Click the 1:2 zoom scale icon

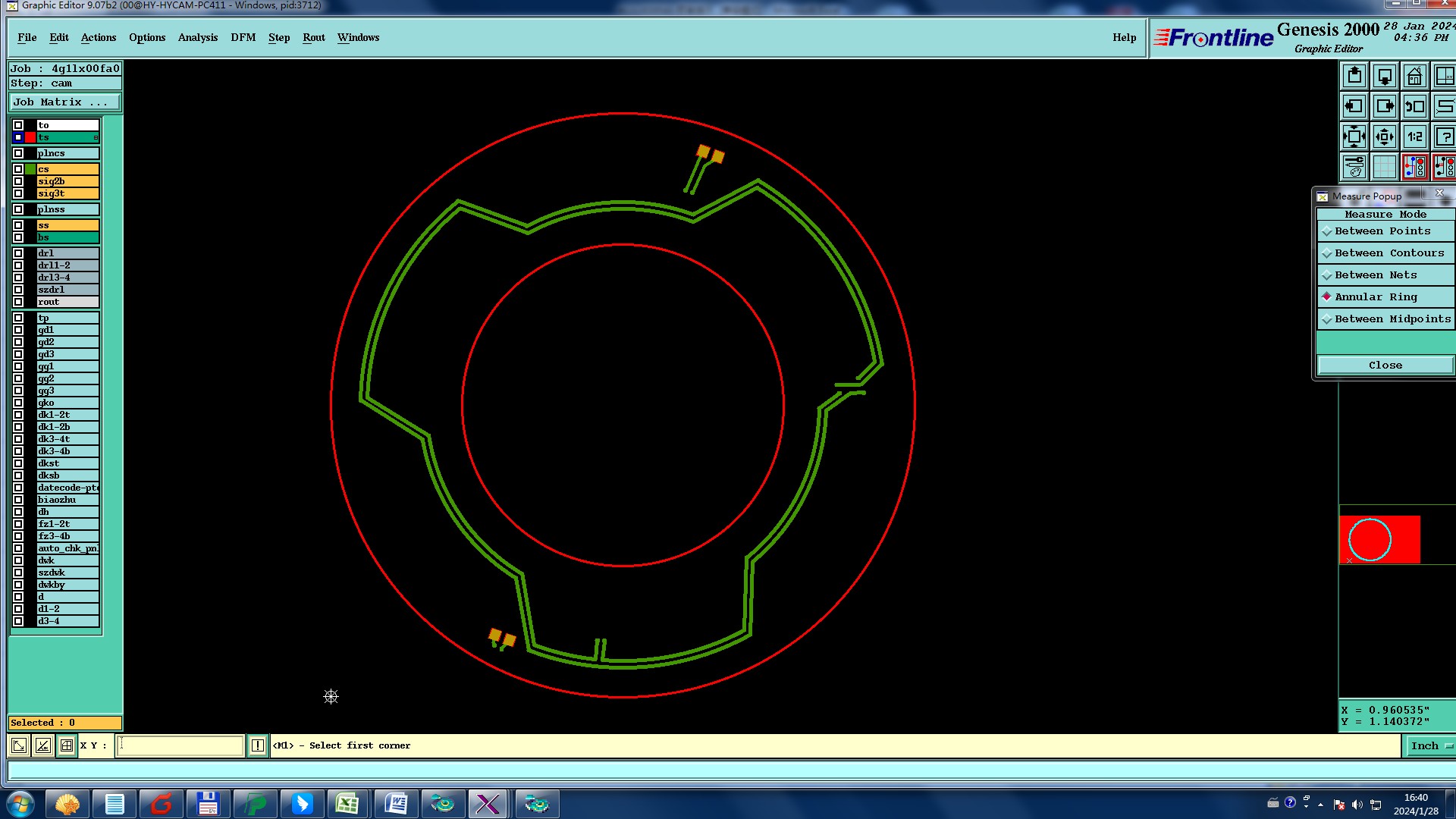tap(1414, 137)
